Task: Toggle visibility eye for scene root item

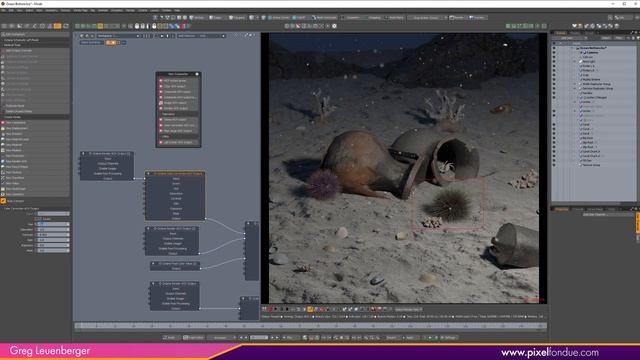Action: pos(554,48)
